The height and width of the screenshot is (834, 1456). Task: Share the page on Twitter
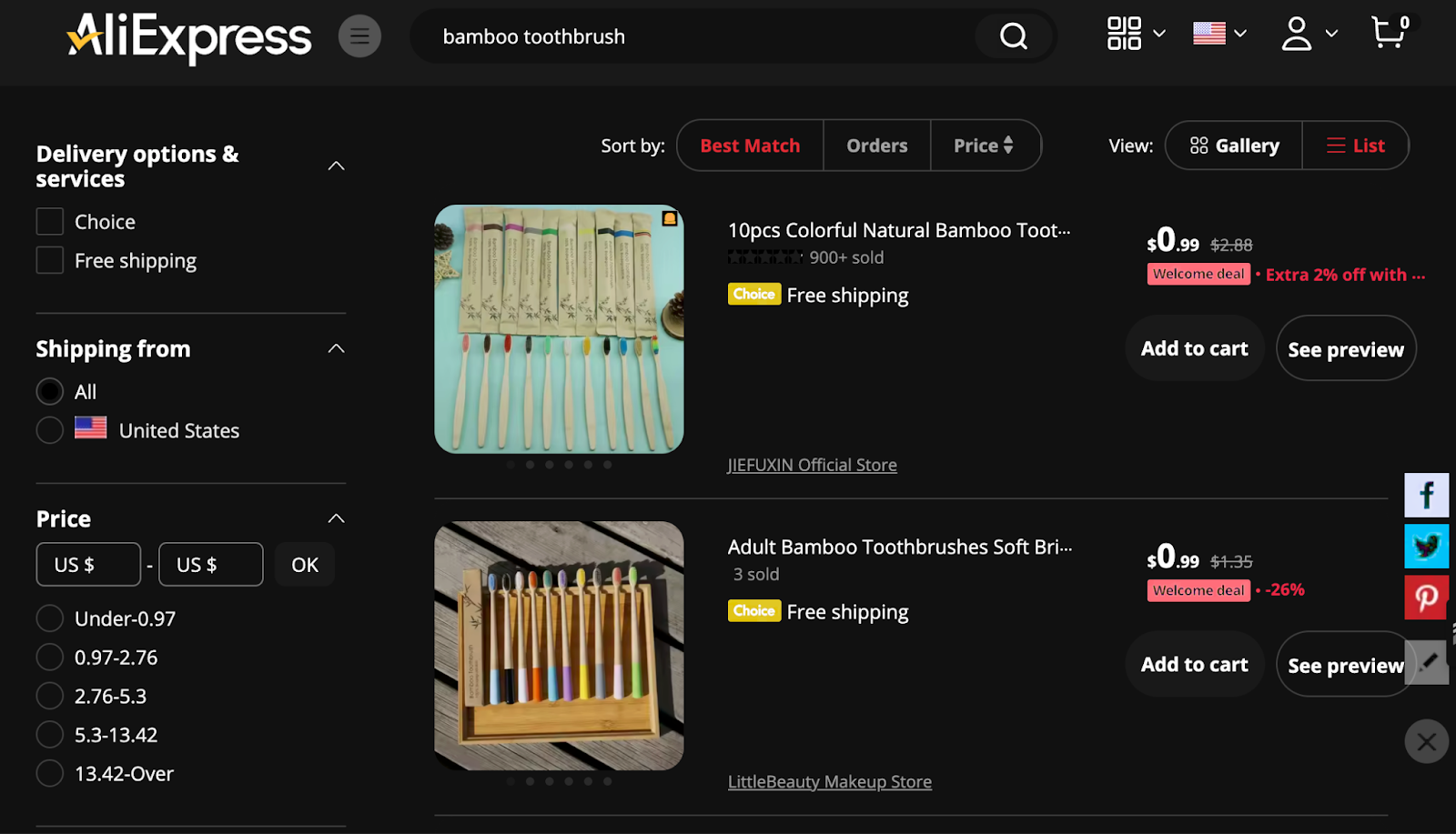(x=1426, y=546)
